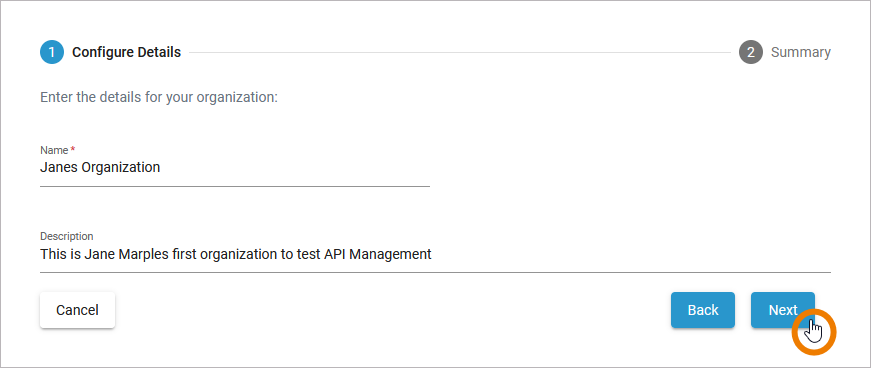This screenshot has width=871, height=368.
Task: Click the orange-circled hand cursor icon
Action: point(814,332)
